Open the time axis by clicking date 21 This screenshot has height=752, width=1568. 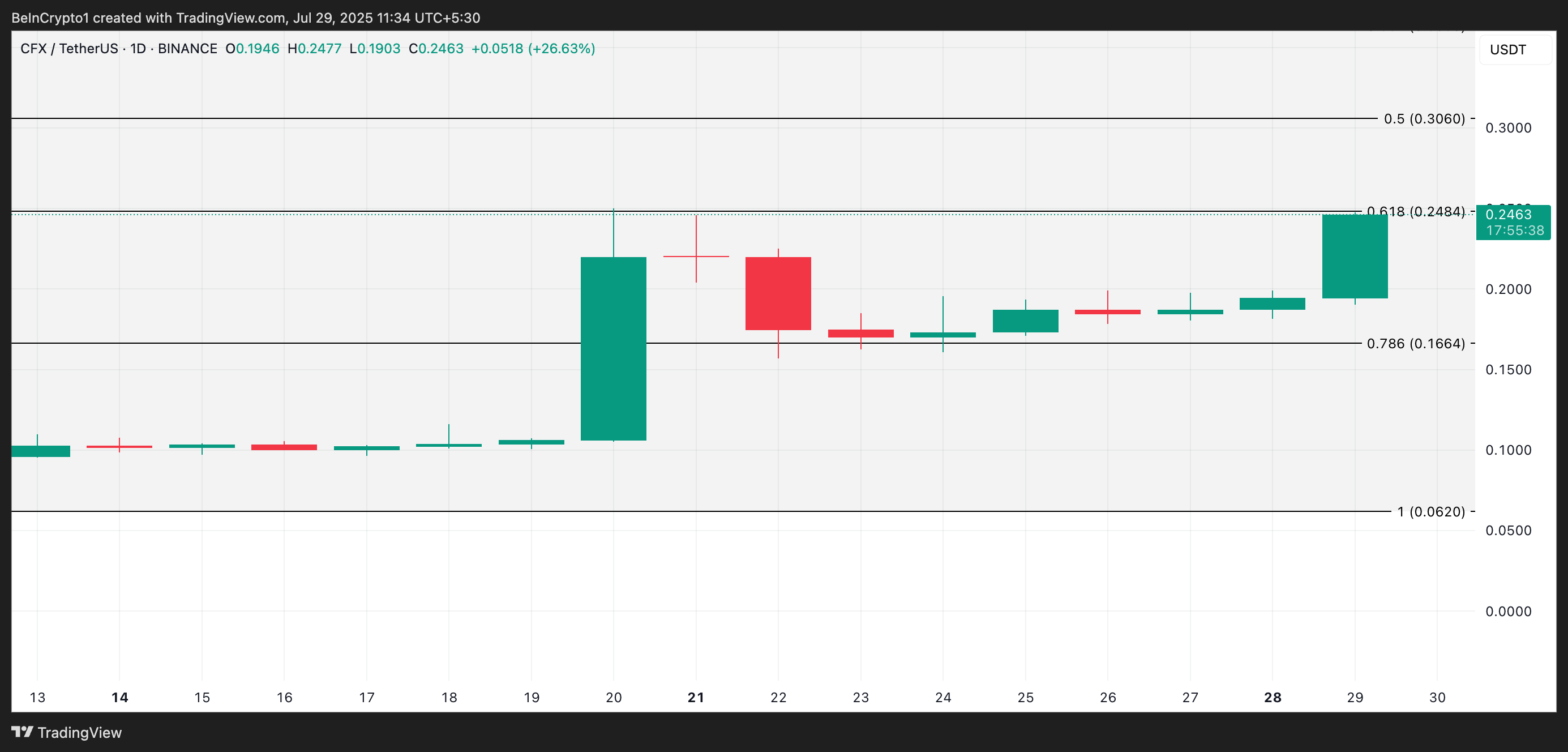point(696,698)
